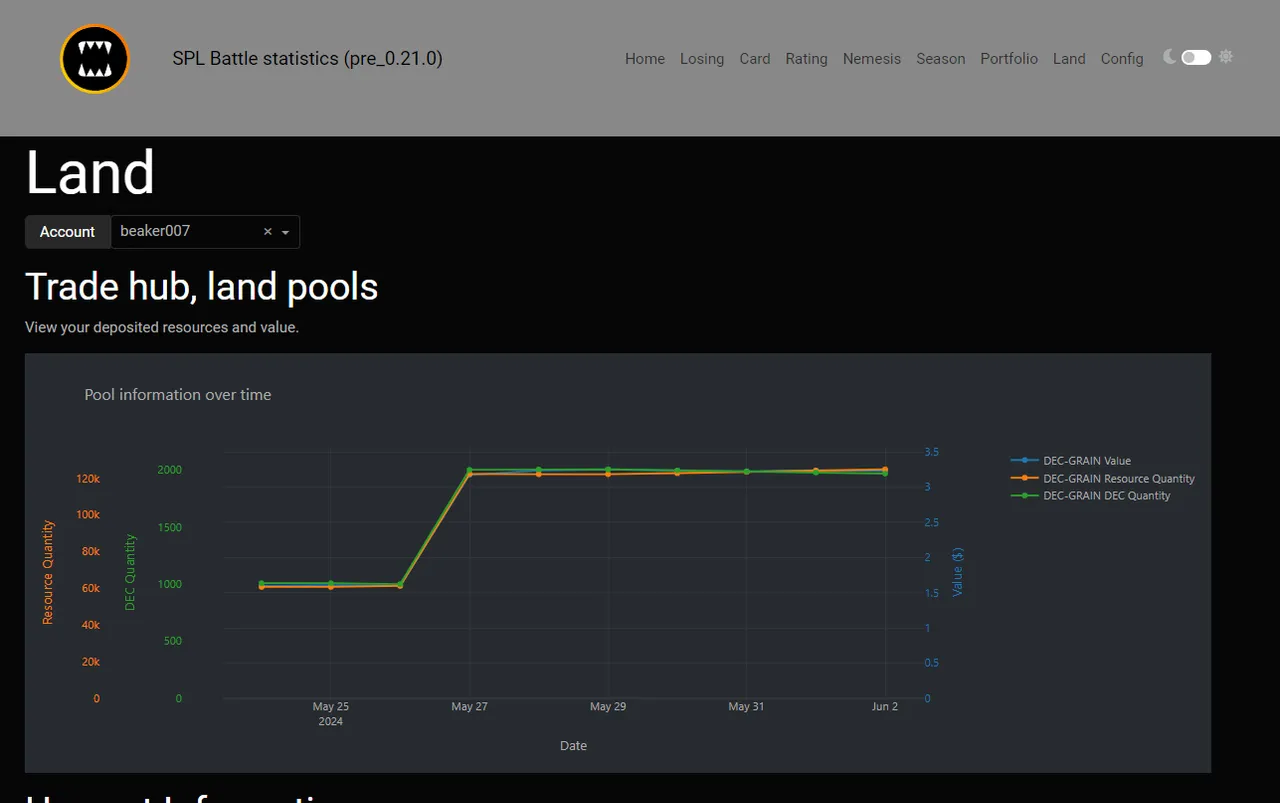Click the 'Value ($)' axis title

(957, 573)
